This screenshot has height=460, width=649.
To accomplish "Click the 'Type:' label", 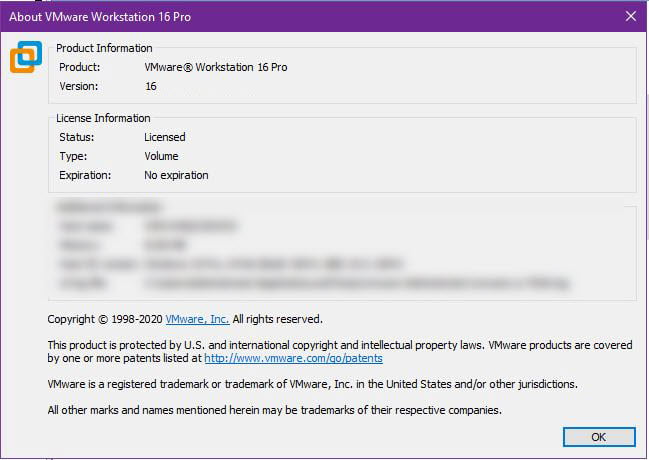I will pos(73,156).
